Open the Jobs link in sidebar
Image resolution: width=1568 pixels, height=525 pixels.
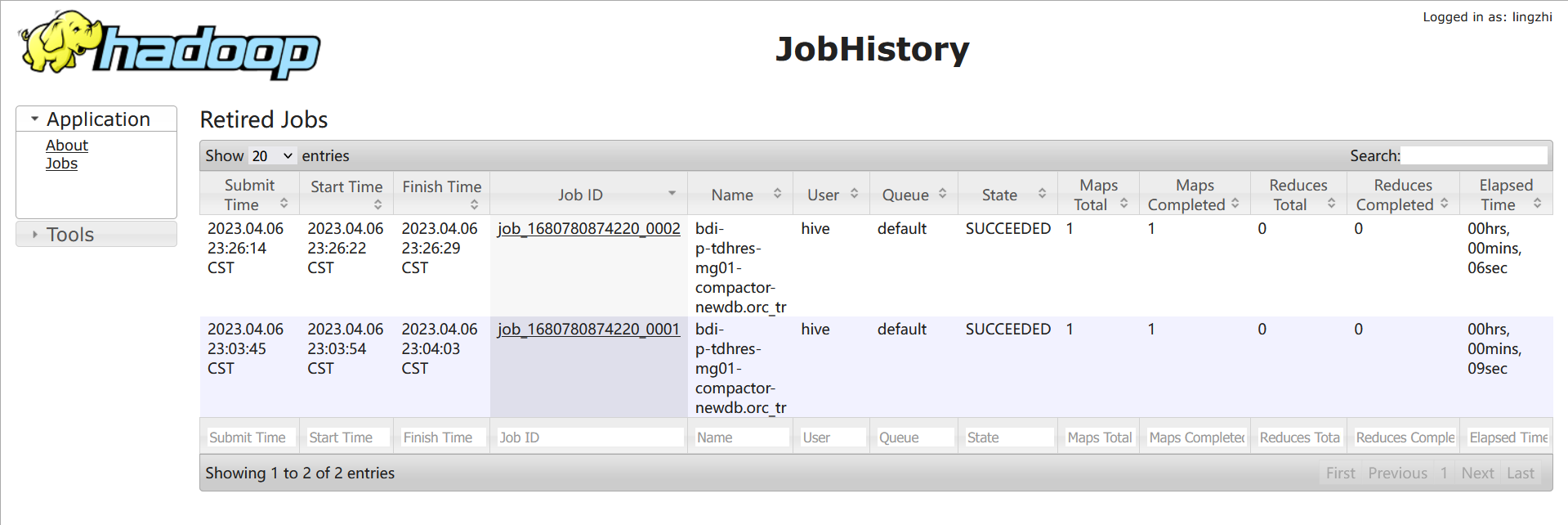pos(61,164)
